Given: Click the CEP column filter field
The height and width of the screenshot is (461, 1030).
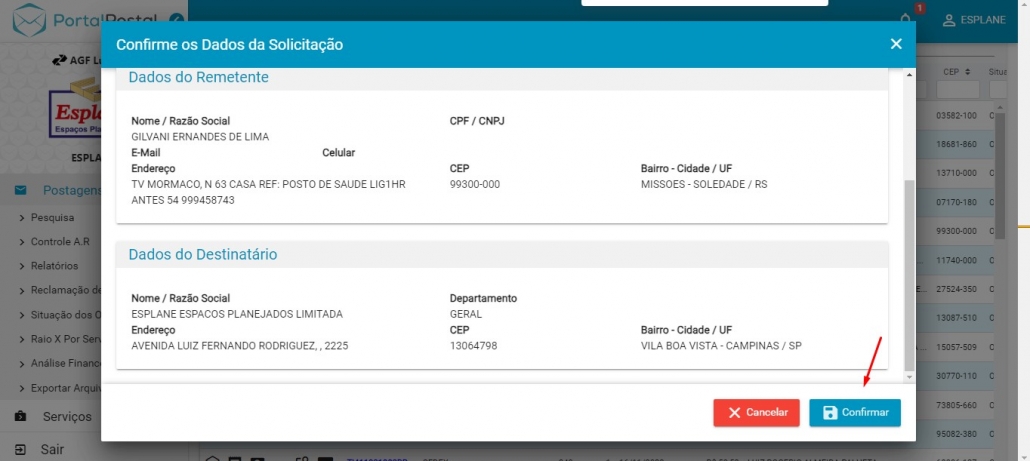Looking at the screenshot, I should coord(957,90).
